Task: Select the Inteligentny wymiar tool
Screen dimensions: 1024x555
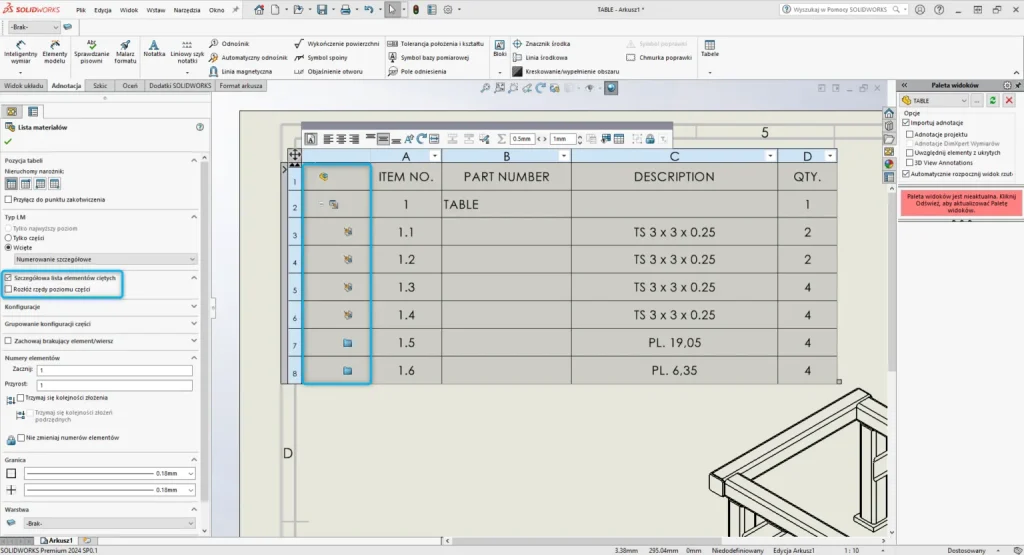Action: pos(20,52)
